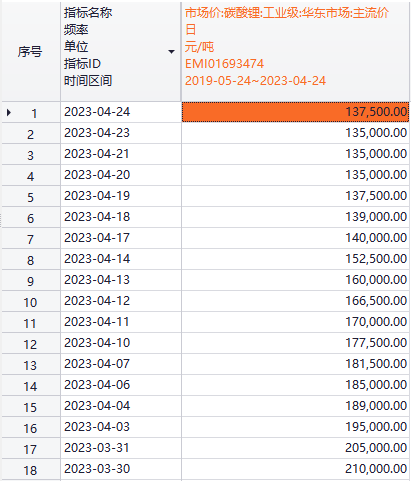The height and width of the screenshot is (481, 411).
Task: Click date cell 2023-04-11
Action: (x=121, y=322)
